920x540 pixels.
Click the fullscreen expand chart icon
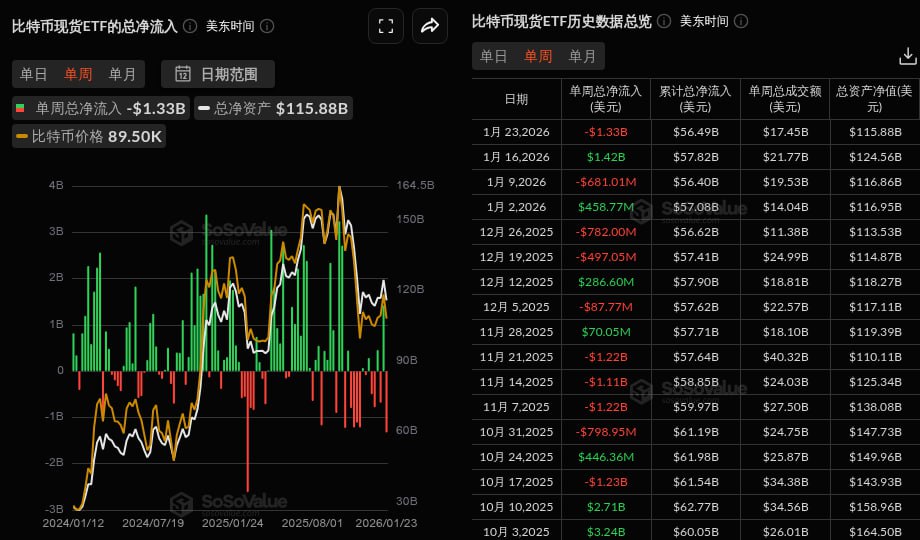pos(385,26)
